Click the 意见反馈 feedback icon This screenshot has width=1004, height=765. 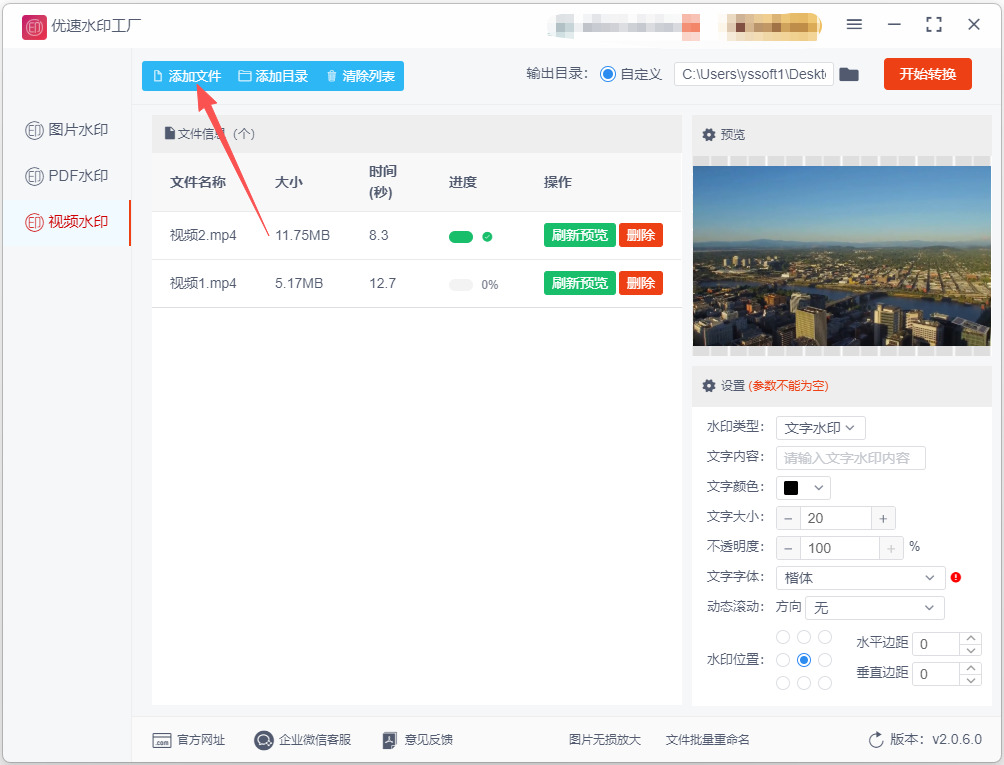(x=389, y=740)
